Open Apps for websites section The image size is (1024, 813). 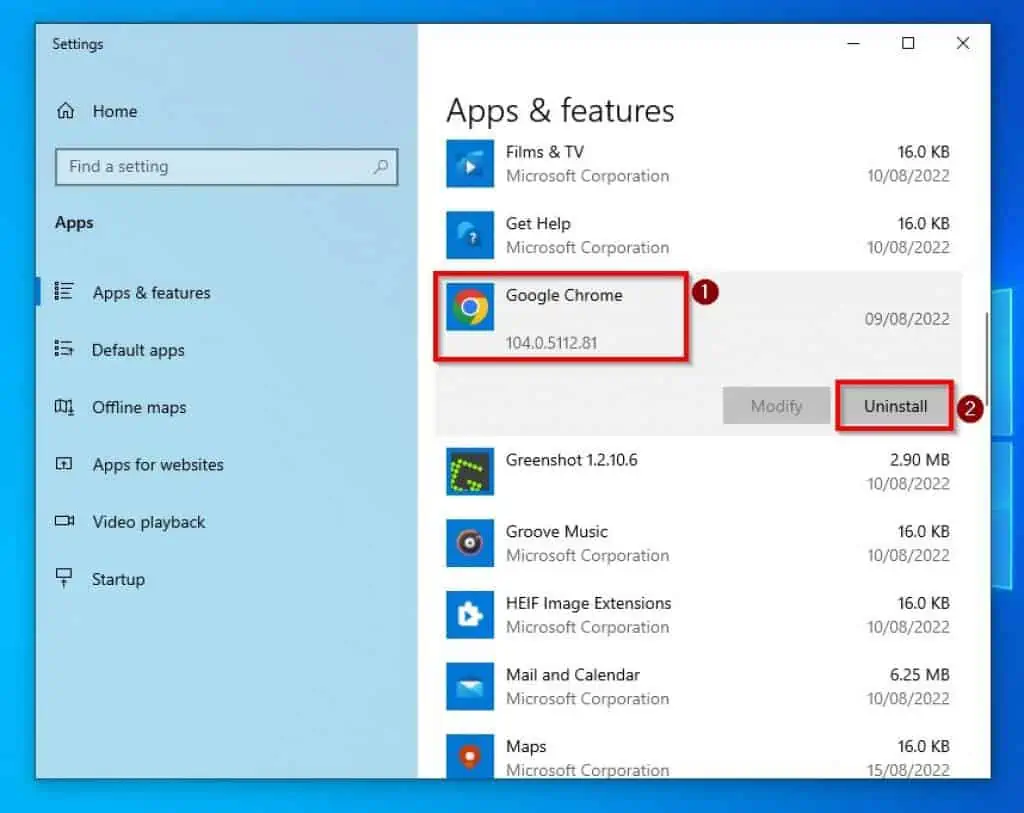click(x=158, y=464)
